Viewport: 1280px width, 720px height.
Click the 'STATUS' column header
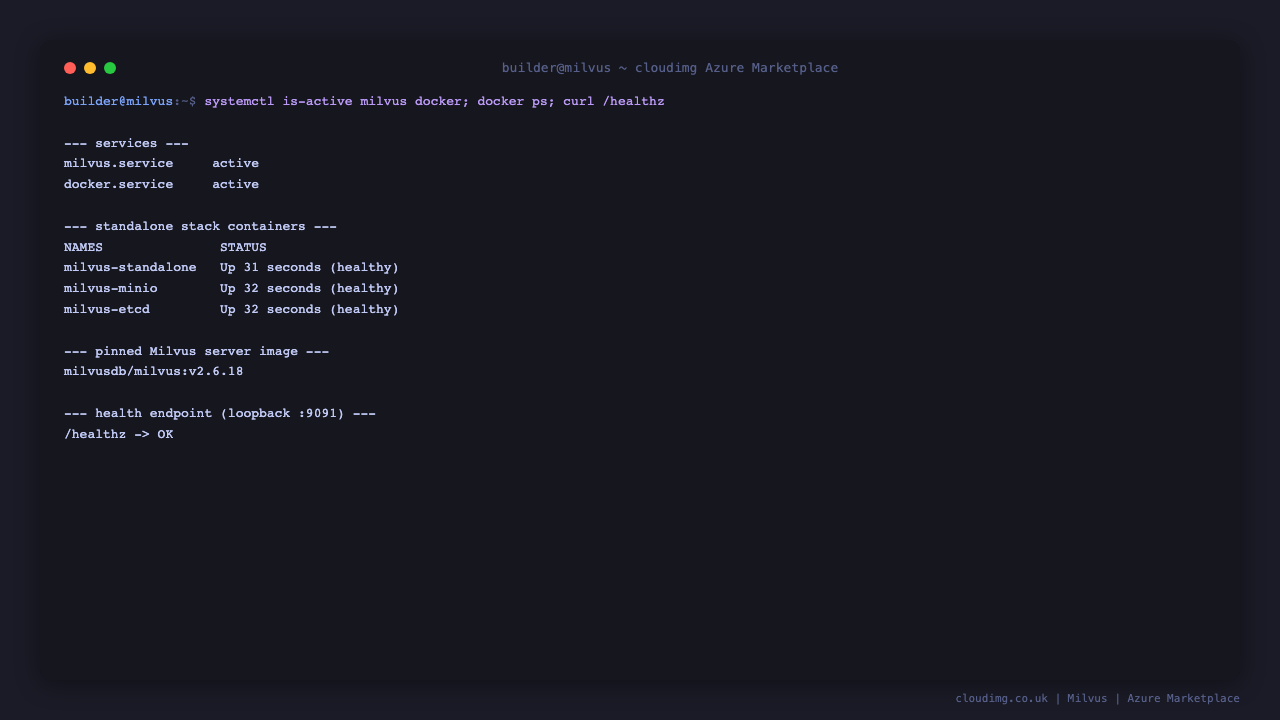coord(243,247)
